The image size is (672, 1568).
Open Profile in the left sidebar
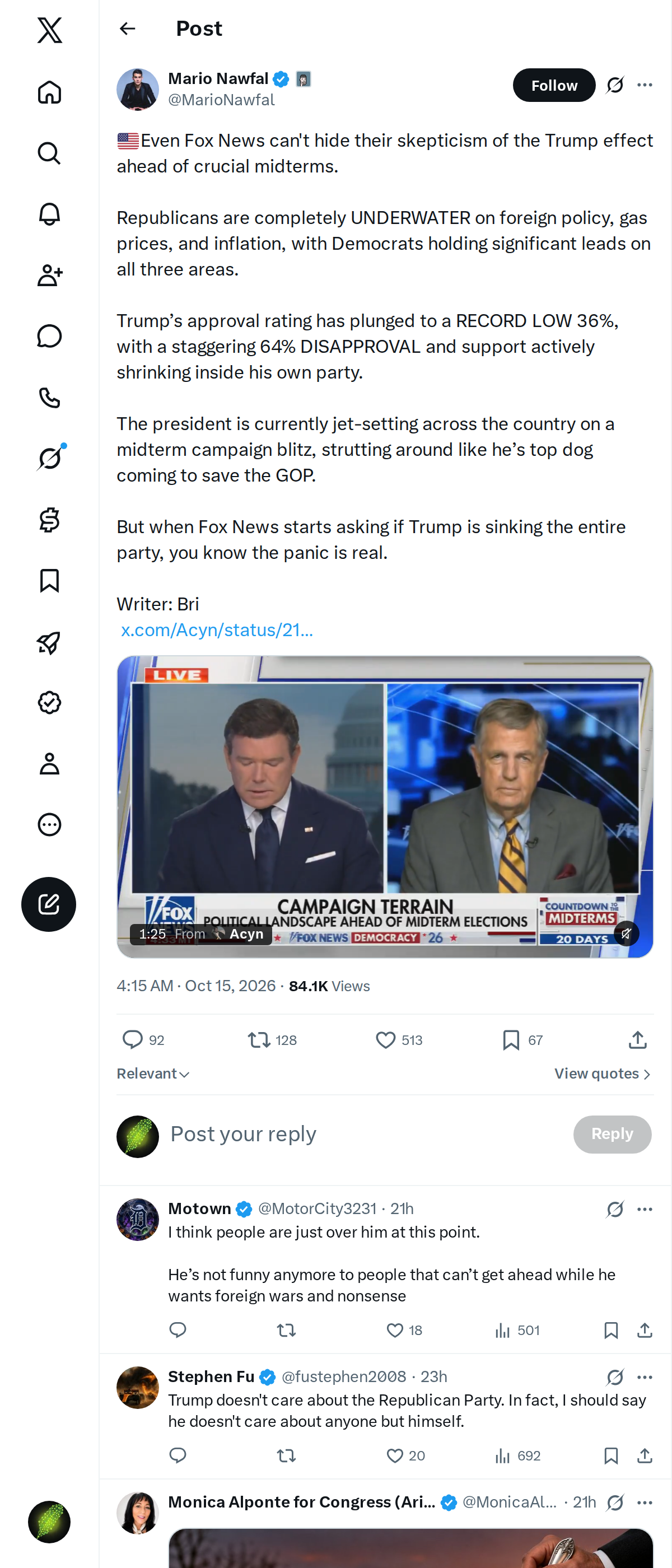49,763
